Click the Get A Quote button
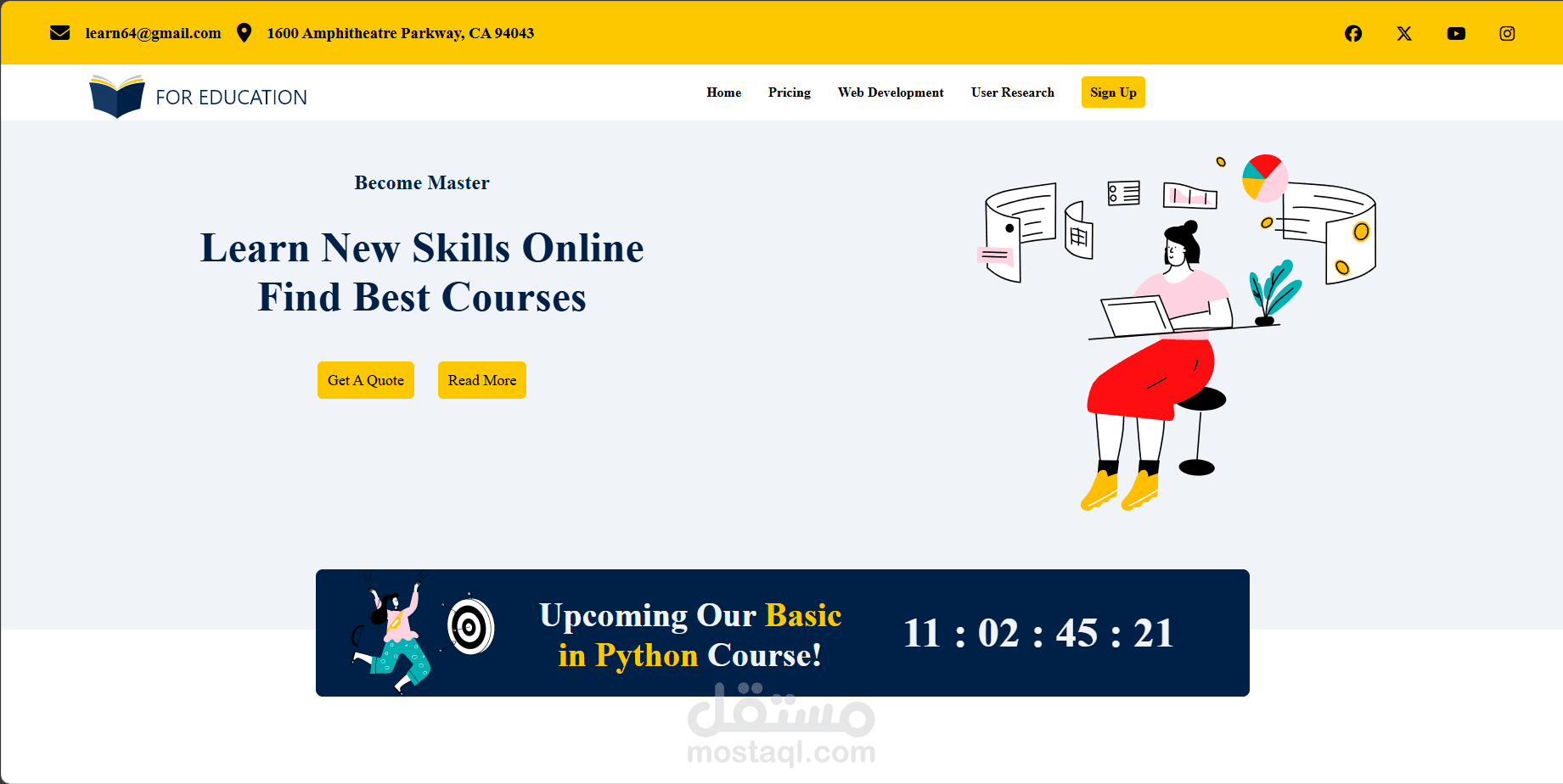The height and width of the screenshot is (784, 1563). click(366, 380)
